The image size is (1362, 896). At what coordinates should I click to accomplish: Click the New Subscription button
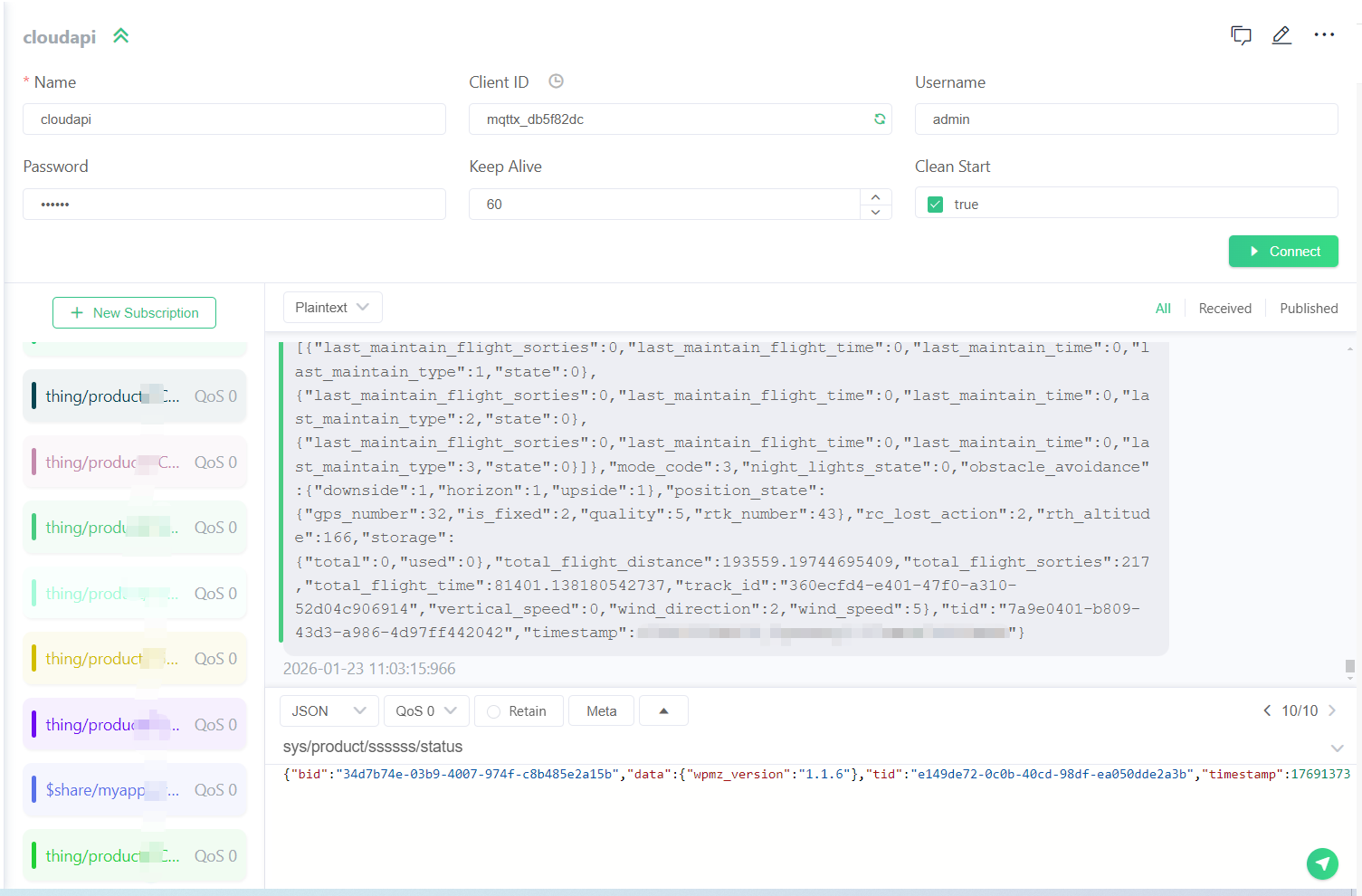134,313
